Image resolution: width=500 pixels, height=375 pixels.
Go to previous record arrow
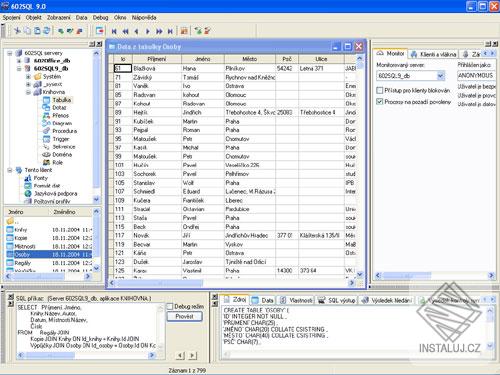pos(136,31)
